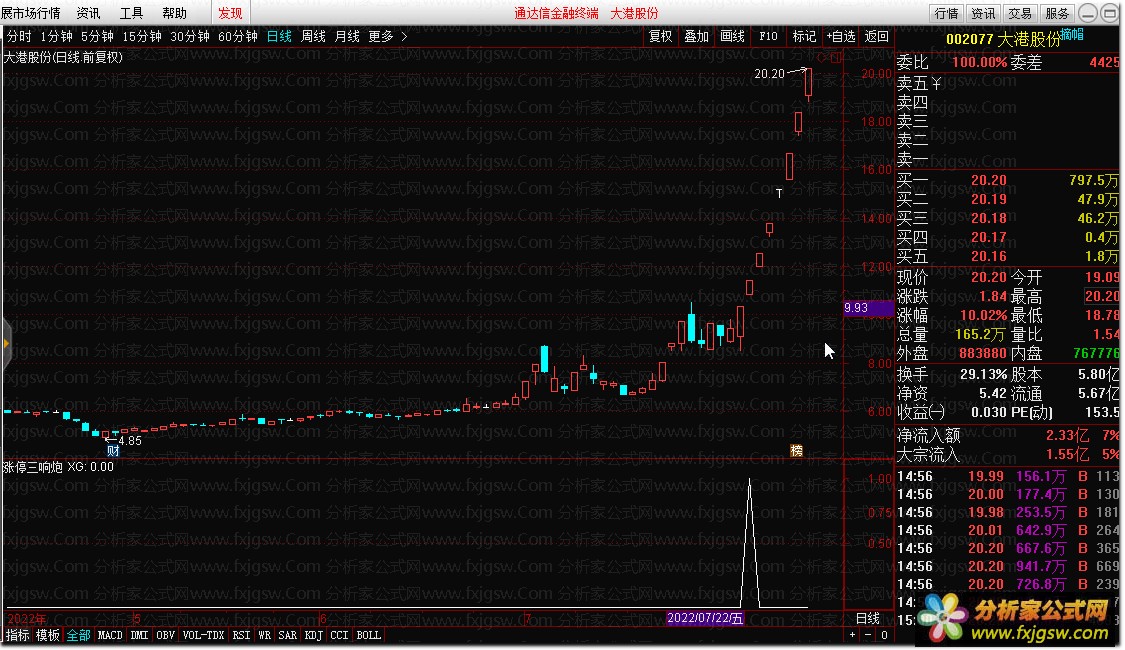The width and height of the screenshot is (1125, 650).
Task: Click the left edge panel expander arrow
Action: point(6,344)
